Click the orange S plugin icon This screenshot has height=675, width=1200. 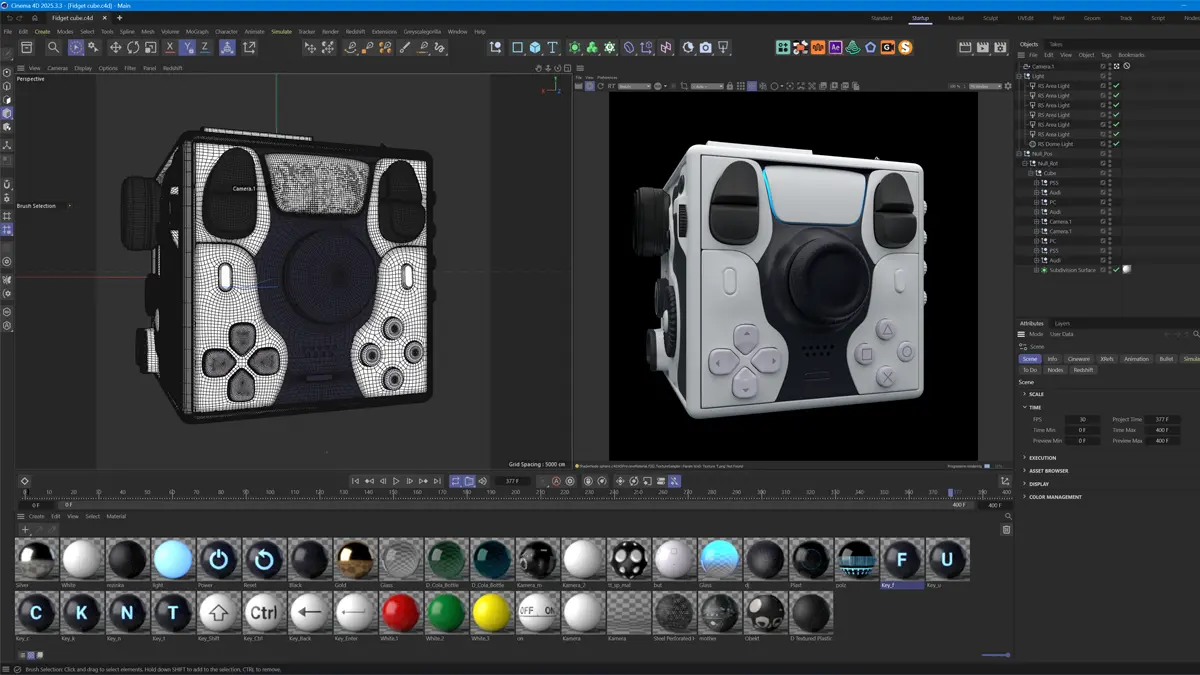pyautogui.click(x=905, y=47)
